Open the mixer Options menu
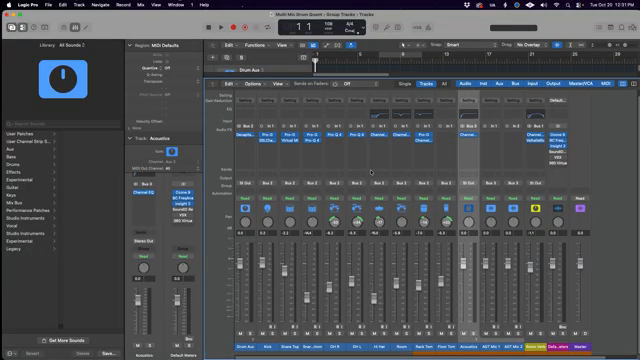640x360 pixels. [255, 84]
